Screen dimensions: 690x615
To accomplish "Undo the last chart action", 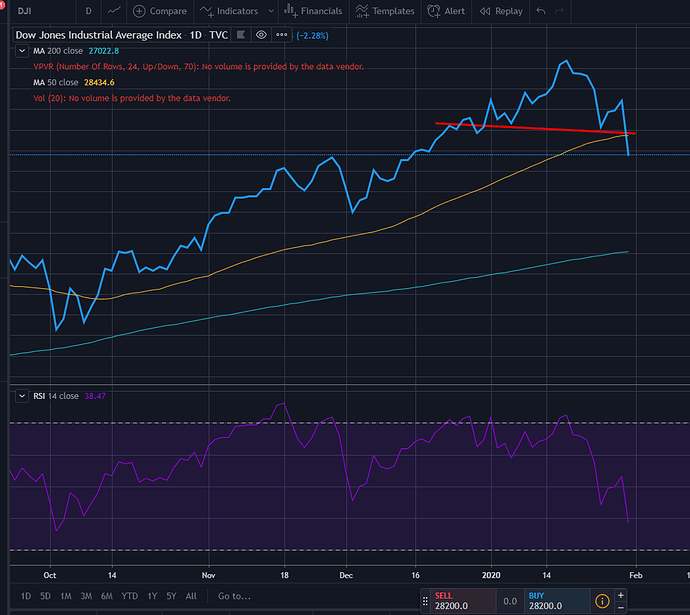I will tap(541, 11).
